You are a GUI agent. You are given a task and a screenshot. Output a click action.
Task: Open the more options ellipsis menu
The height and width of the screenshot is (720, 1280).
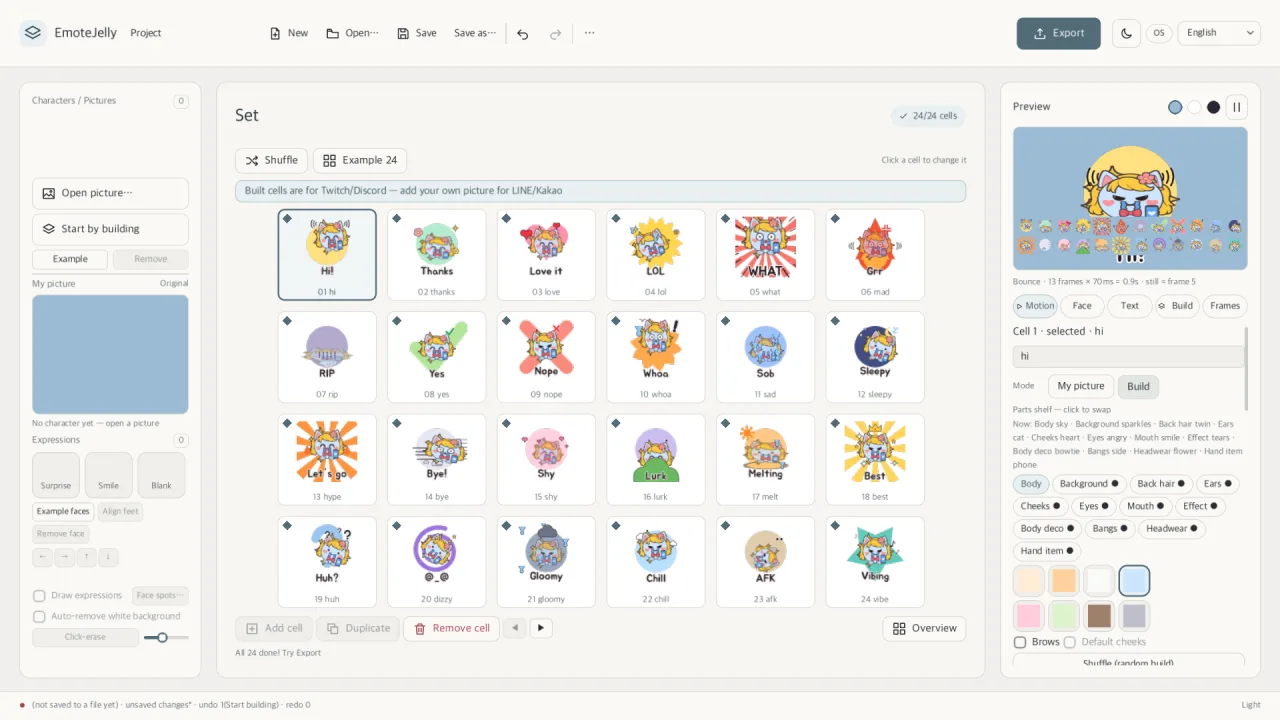(x=590, y=33)
